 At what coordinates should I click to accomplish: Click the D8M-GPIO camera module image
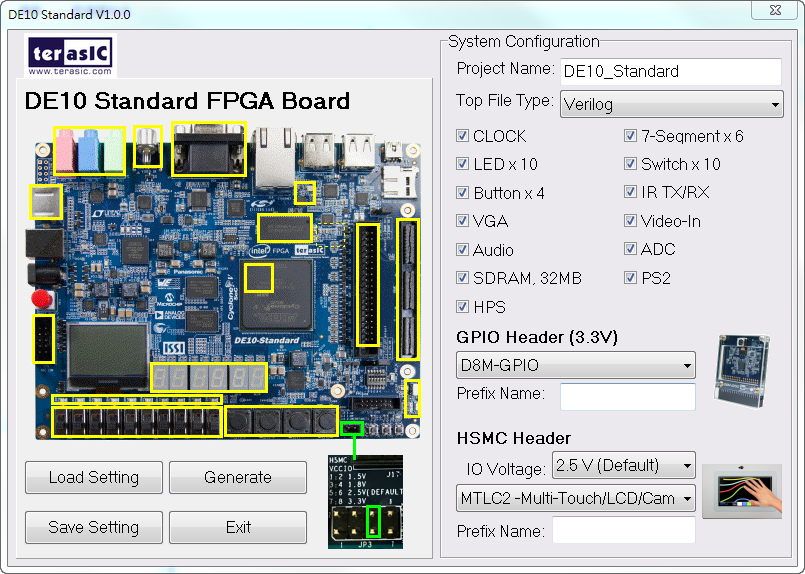tap(742, 371)
